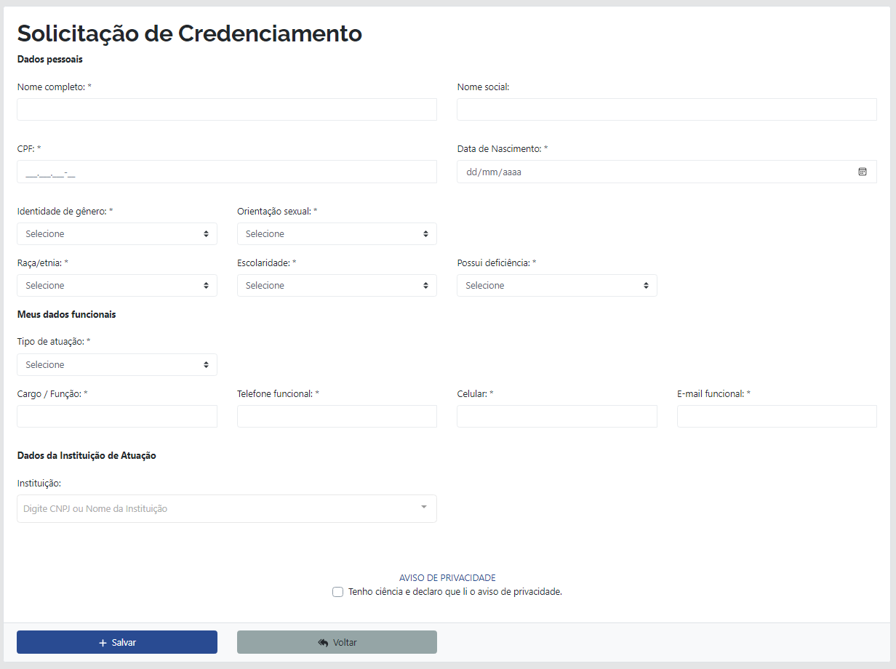Open the Escolaridade dropdown
896x669 pixels.
[336, 285]
